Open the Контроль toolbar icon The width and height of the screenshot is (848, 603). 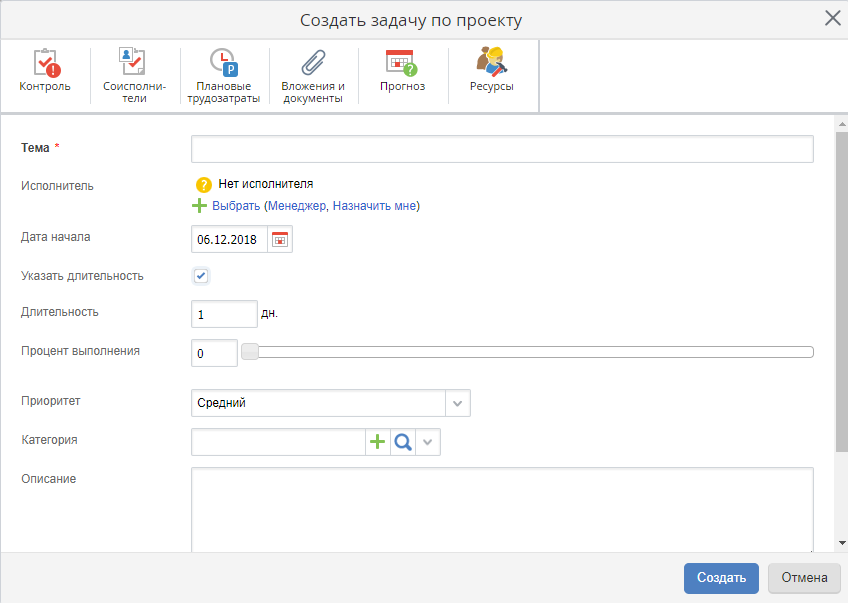coord(45,64)
